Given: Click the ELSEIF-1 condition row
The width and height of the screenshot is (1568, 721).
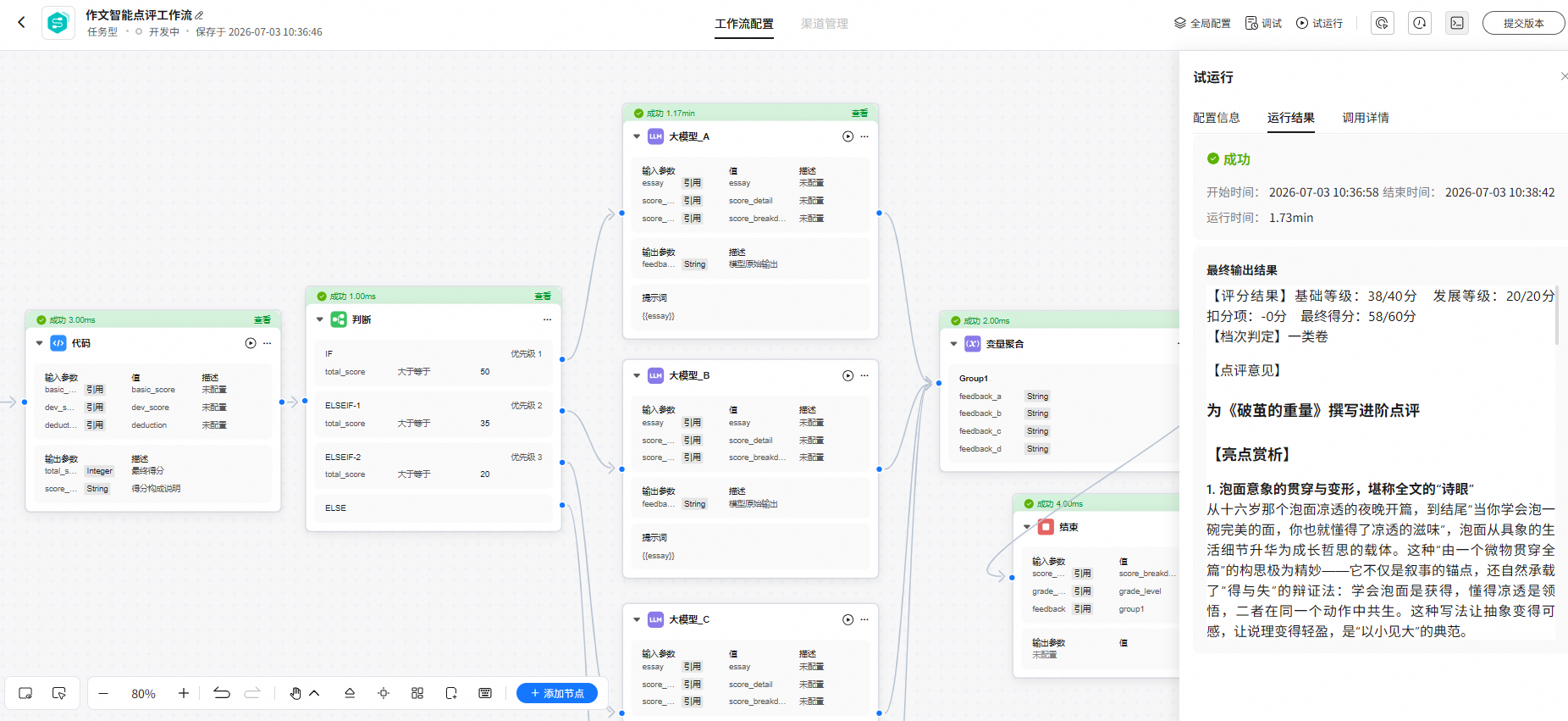Looking at the screenshot, I should pos(433,414).
